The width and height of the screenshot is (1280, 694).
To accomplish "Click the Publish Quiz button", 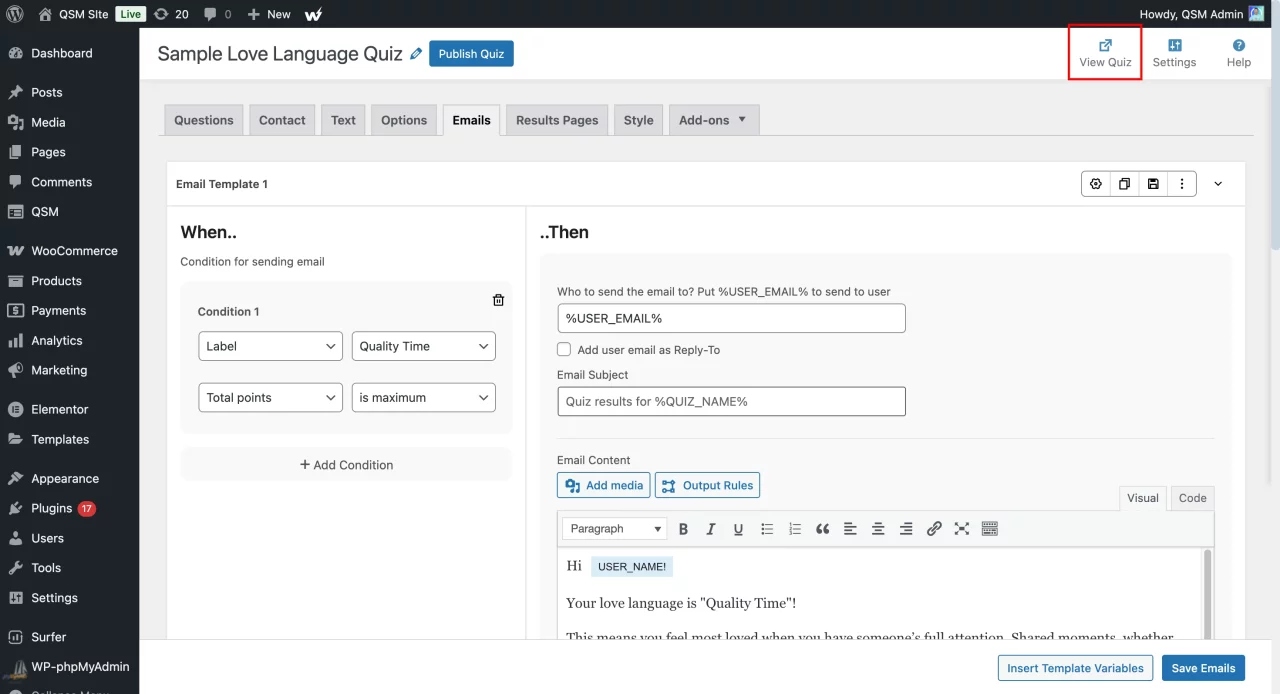I will 471,53.
